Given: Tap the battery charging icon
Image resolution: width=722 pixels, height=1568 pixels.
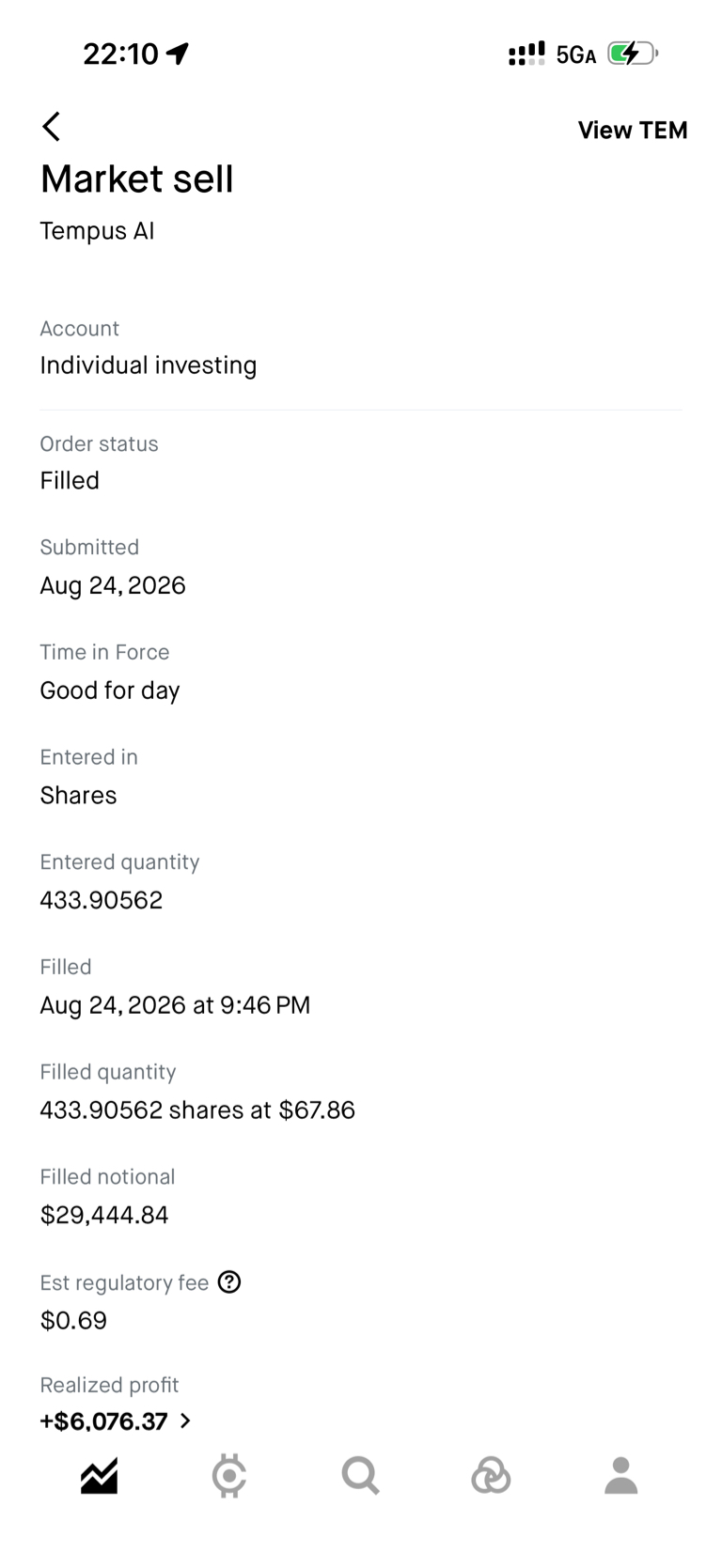Looking at the screenshot, I should (x=633, y=54).
